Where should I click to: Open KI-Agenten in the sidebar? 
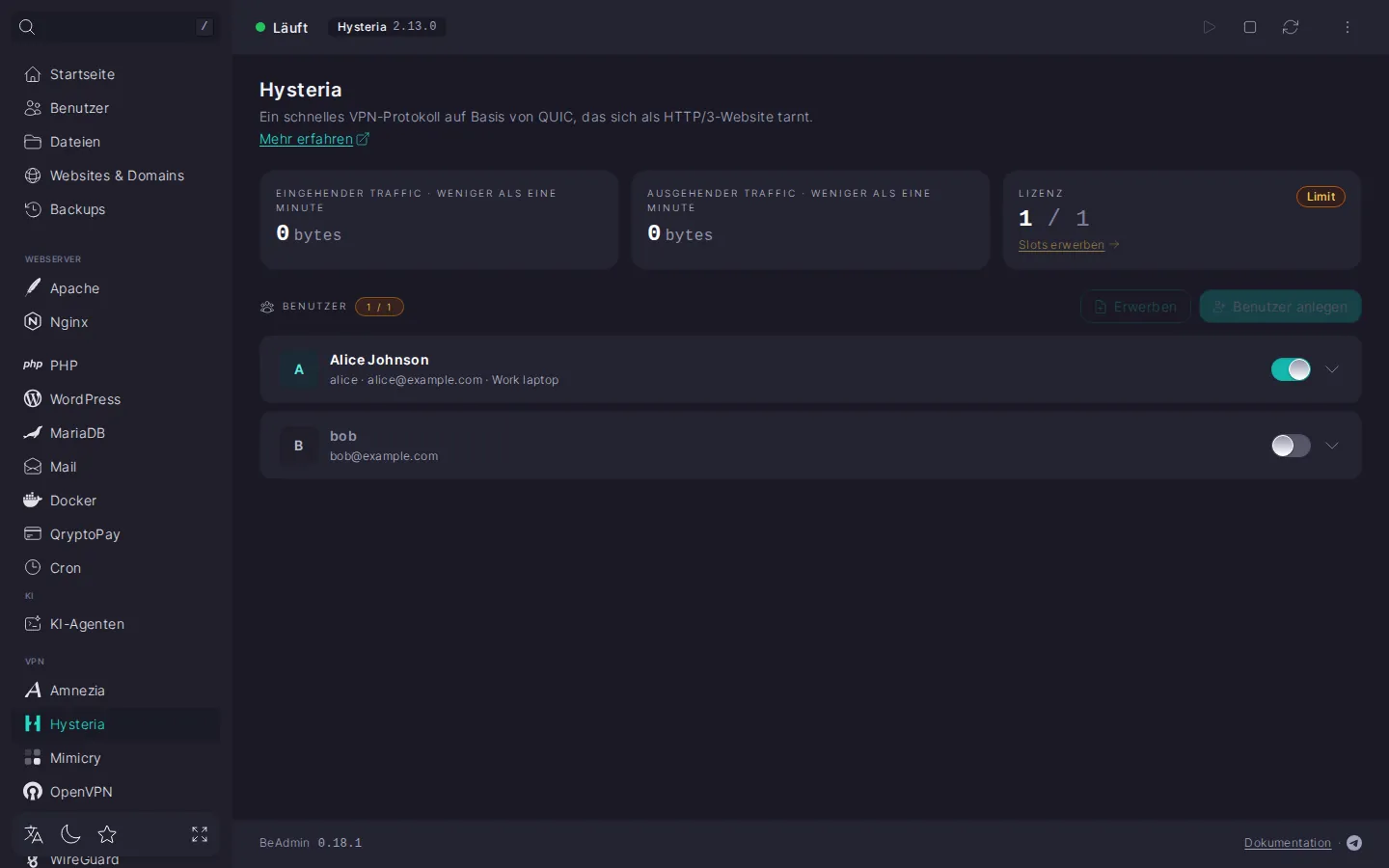[x=116, y=624]
